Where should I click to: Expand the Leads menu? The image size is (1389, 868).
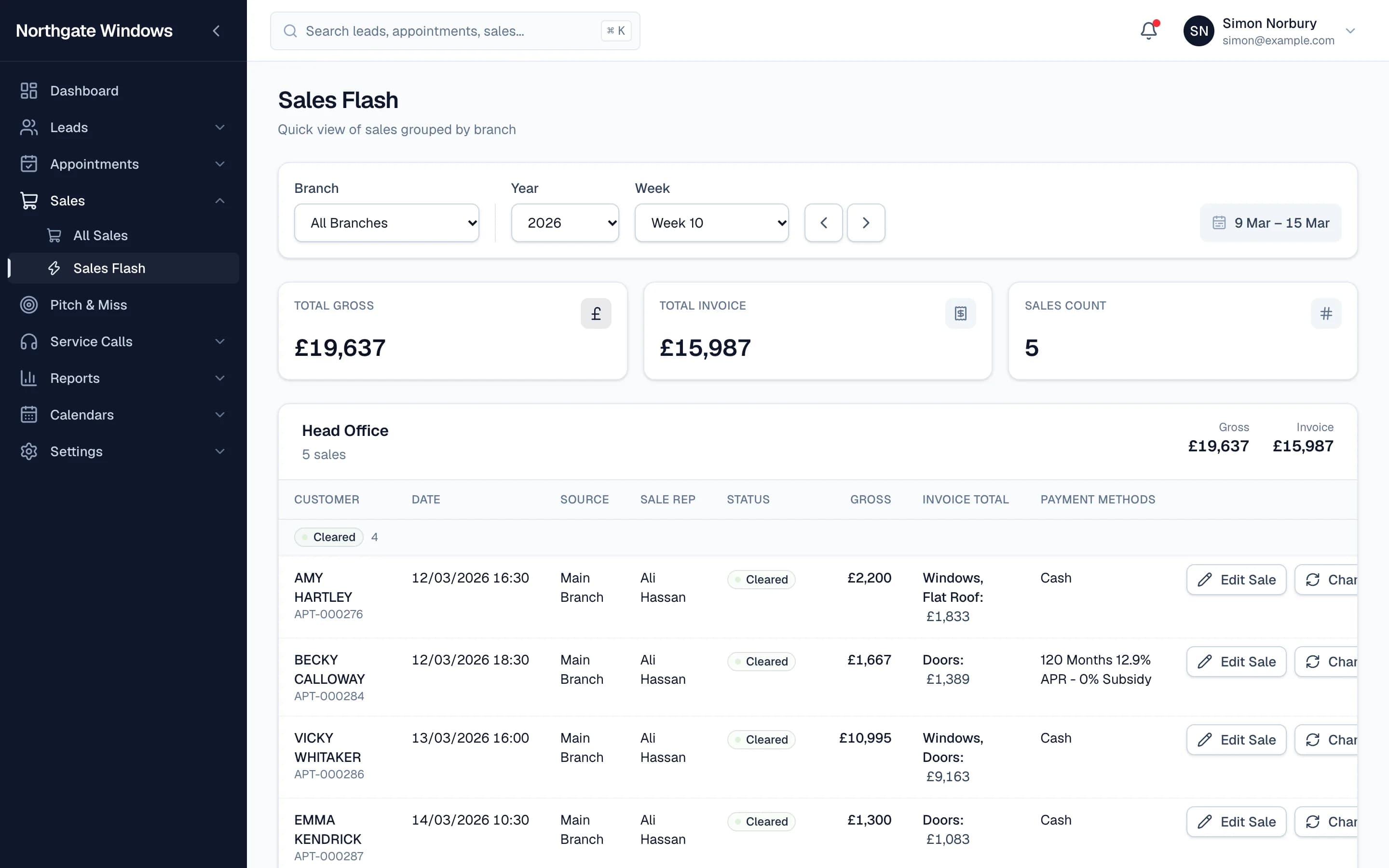point(123,127)
